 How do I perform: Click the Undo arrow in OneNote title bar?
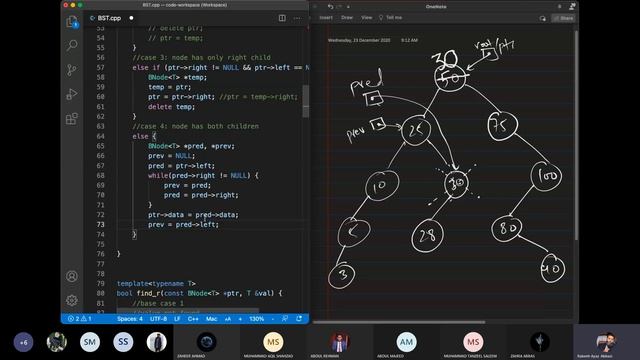click(x=330, y=7)
